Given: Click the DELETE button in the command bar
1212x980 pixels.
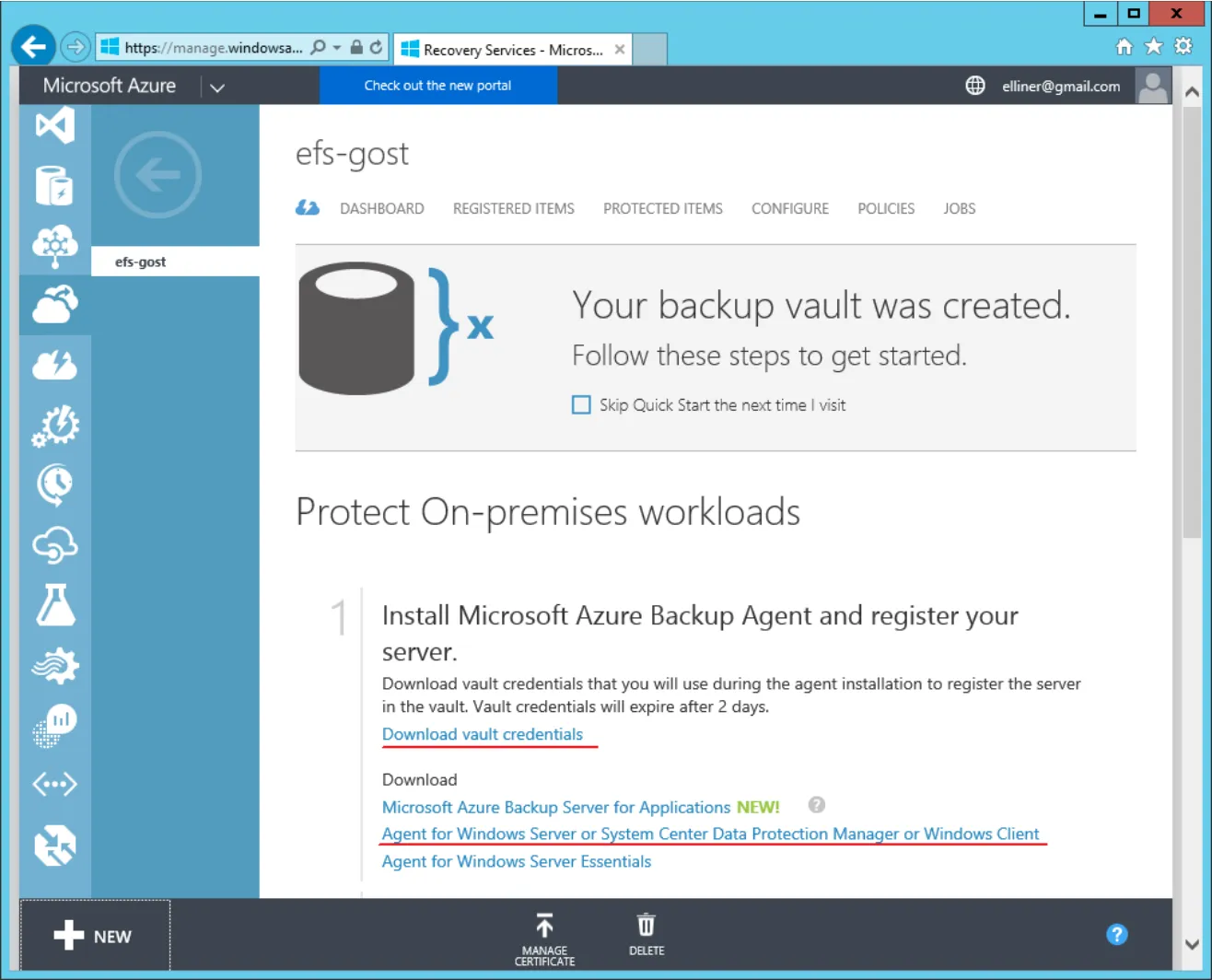Looking at the screenshot, I should [x=647, y=935].
